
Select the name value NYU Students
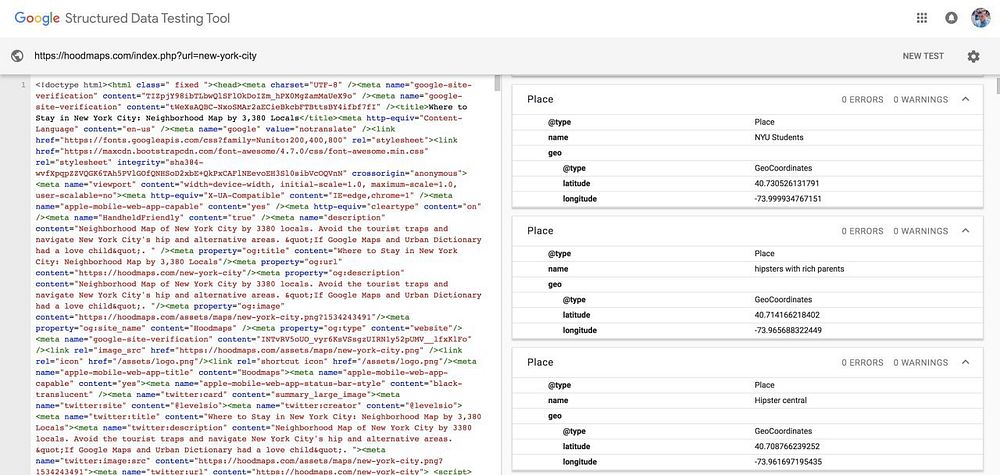click(779, 138)
